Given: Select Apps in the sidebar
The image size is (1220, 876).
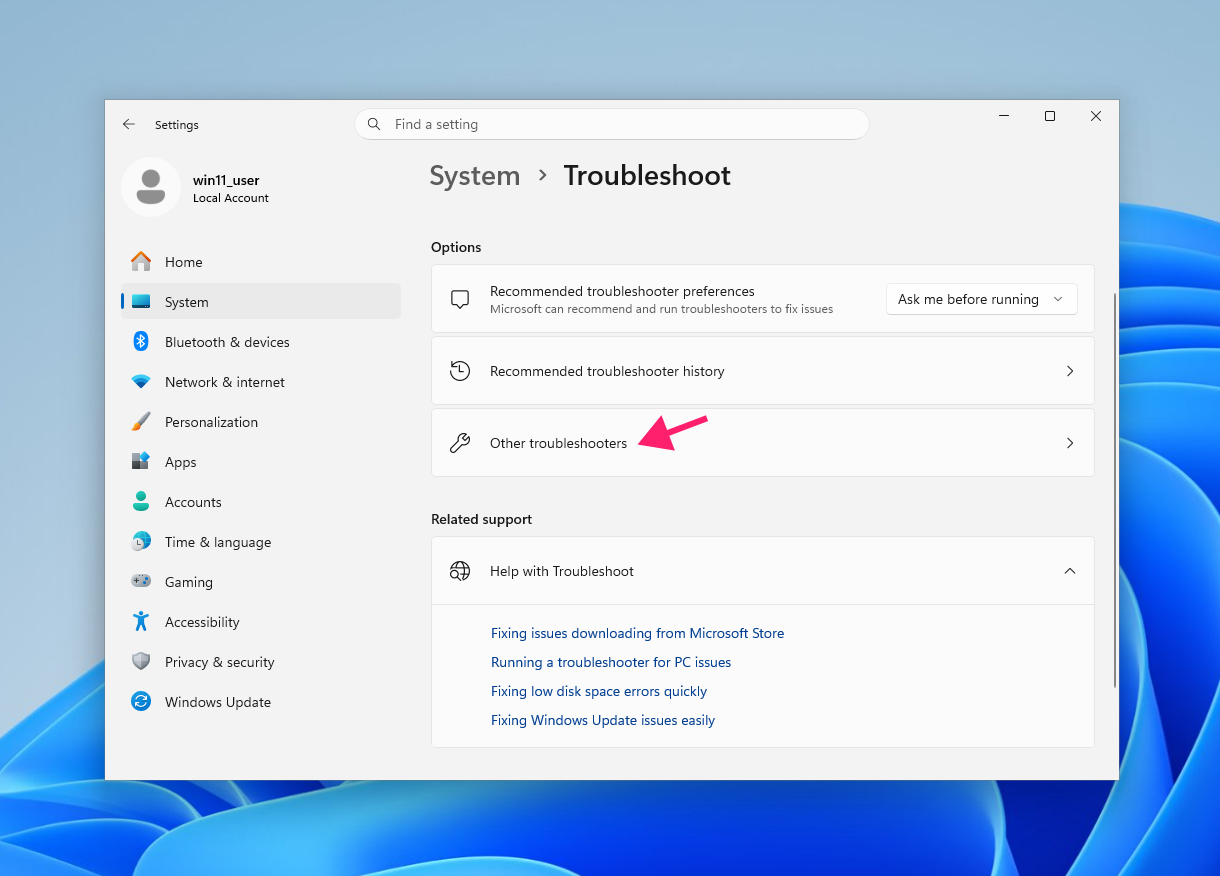Looking at the screenshot, I should pyautogui.click(x=261, y=462).
